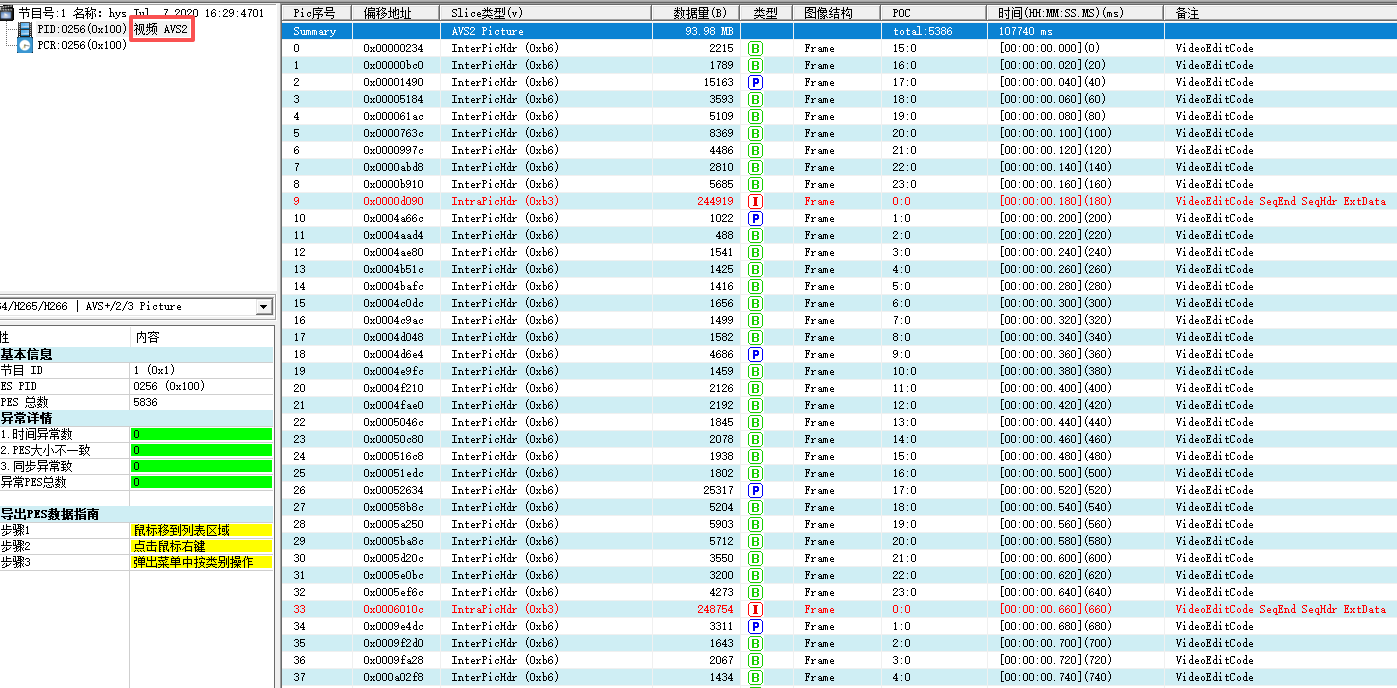Click the B frame icon in Pic row 0

tap(756, 48)
